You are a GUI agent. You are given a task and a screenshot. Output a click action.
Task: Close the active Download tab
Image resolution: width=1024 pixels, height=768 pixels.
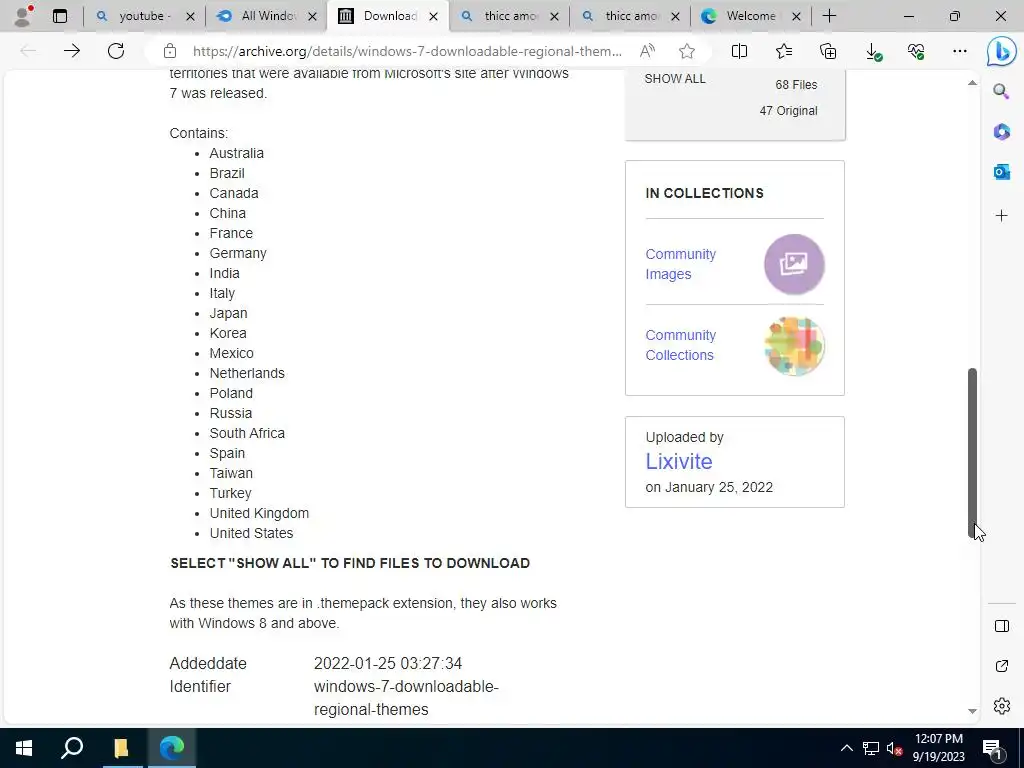coord(433,16)
